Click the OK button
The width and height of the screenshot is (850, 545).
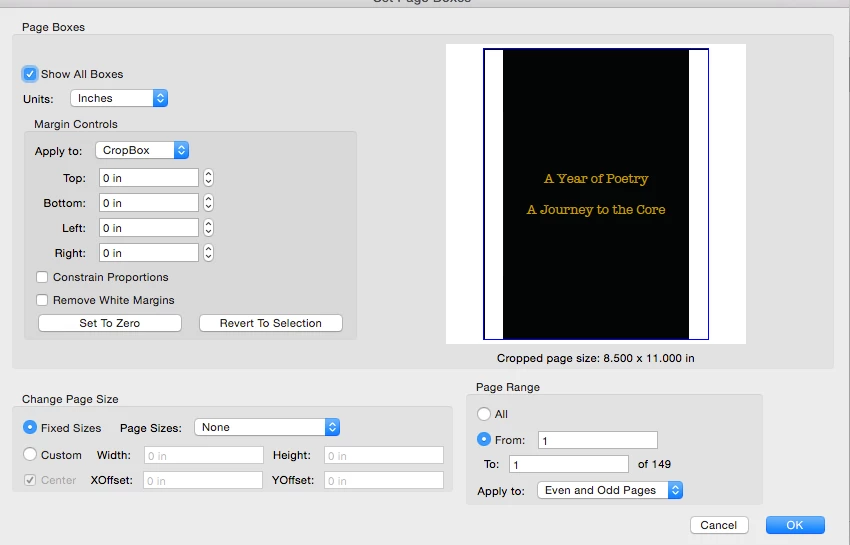click(795, 525)
